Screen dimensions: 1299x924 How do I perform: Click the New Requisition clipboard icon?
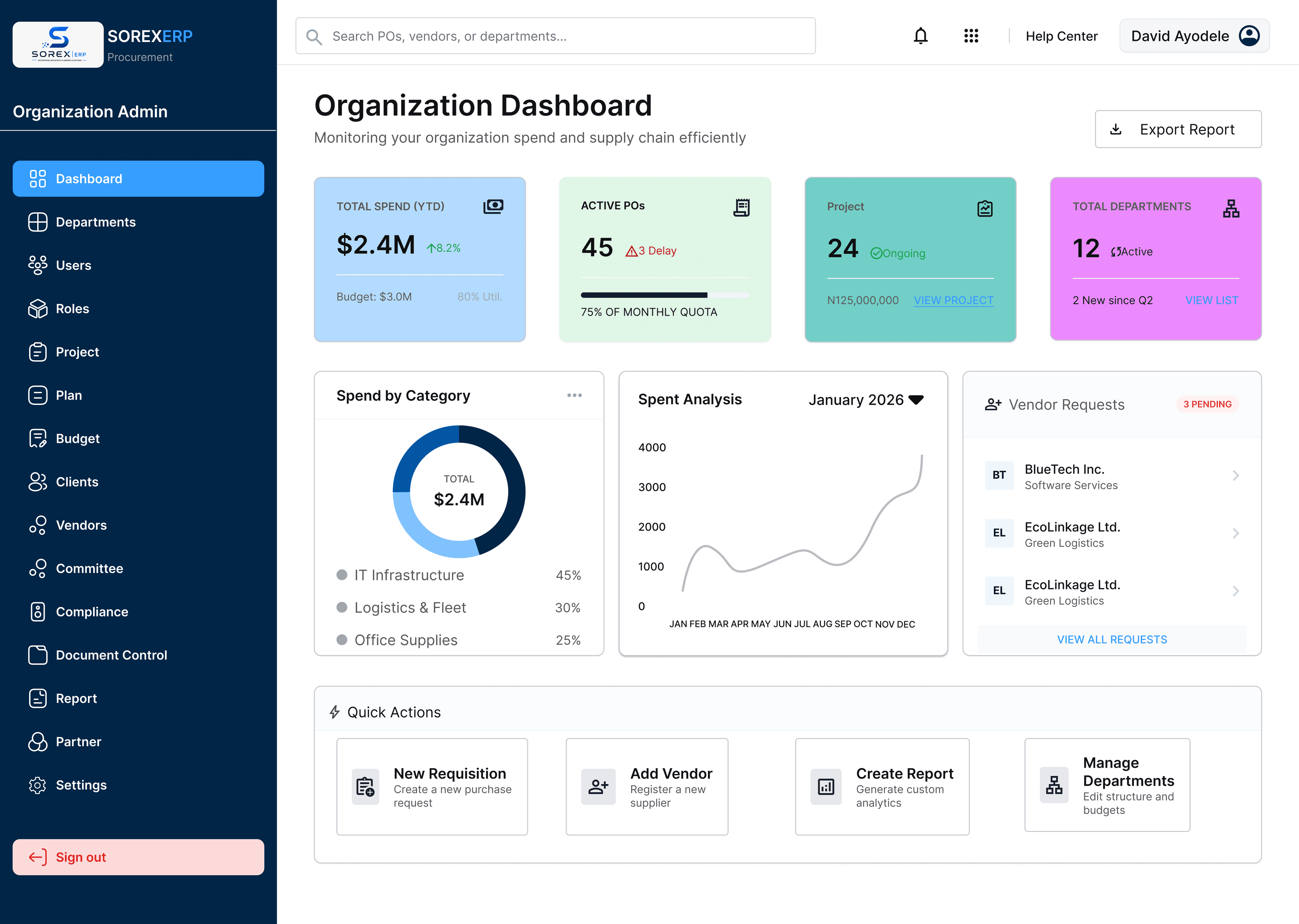(365, 787)
